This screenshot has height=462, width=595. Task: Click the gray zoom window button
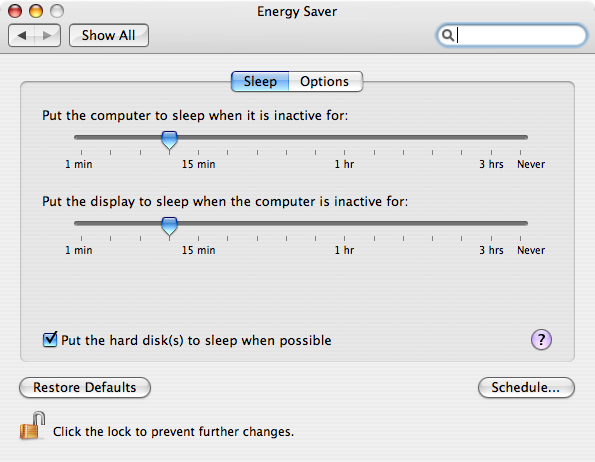(x=57, y=11)
